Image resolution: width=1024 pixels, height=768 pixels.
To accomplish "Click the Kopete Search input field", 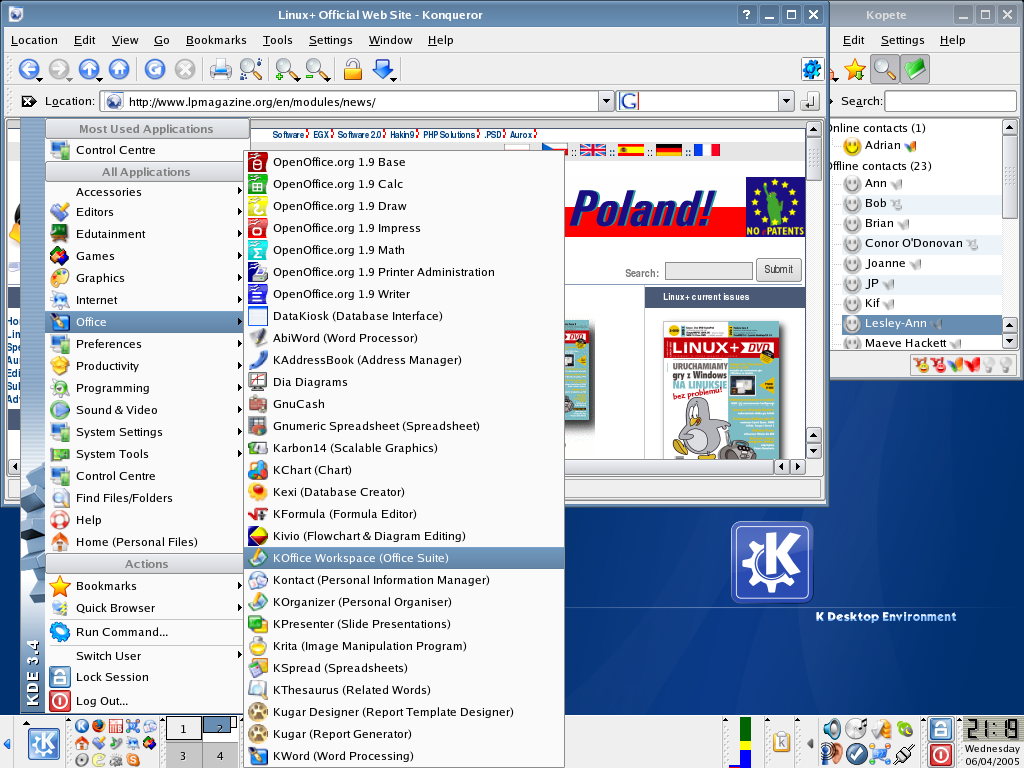I will click(950, 101).
